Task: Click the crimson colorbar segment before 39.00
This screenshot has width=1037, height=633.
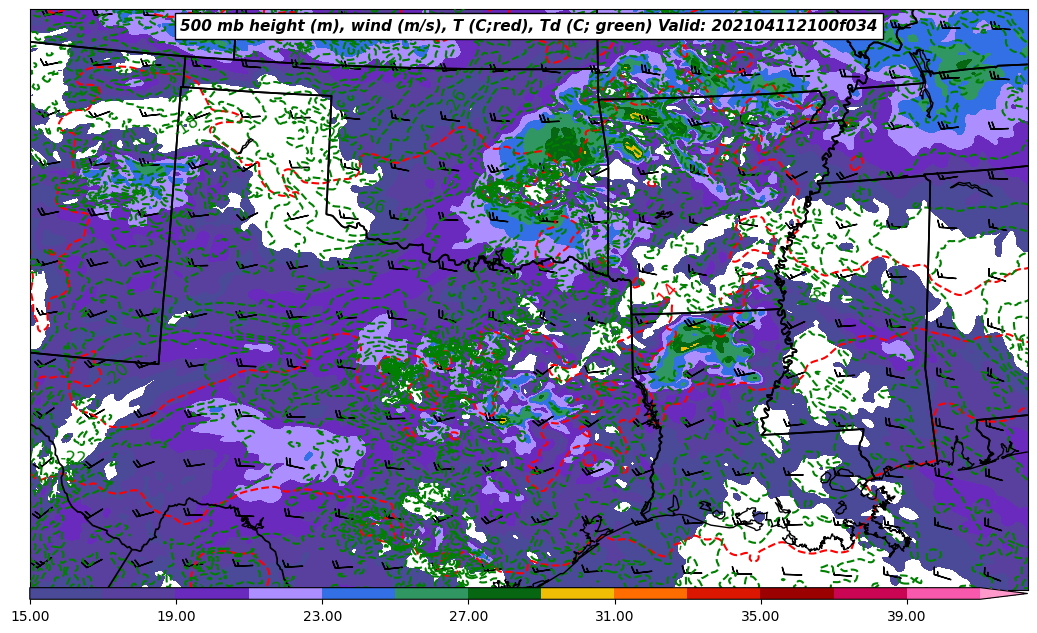Action: coord(869,593)
